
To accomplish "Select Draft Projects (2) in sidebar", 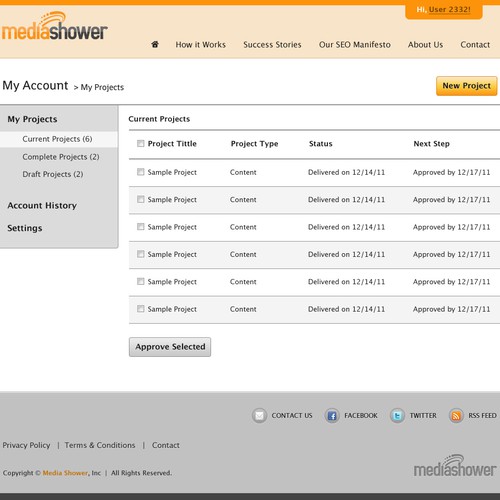I will (53, 174).
